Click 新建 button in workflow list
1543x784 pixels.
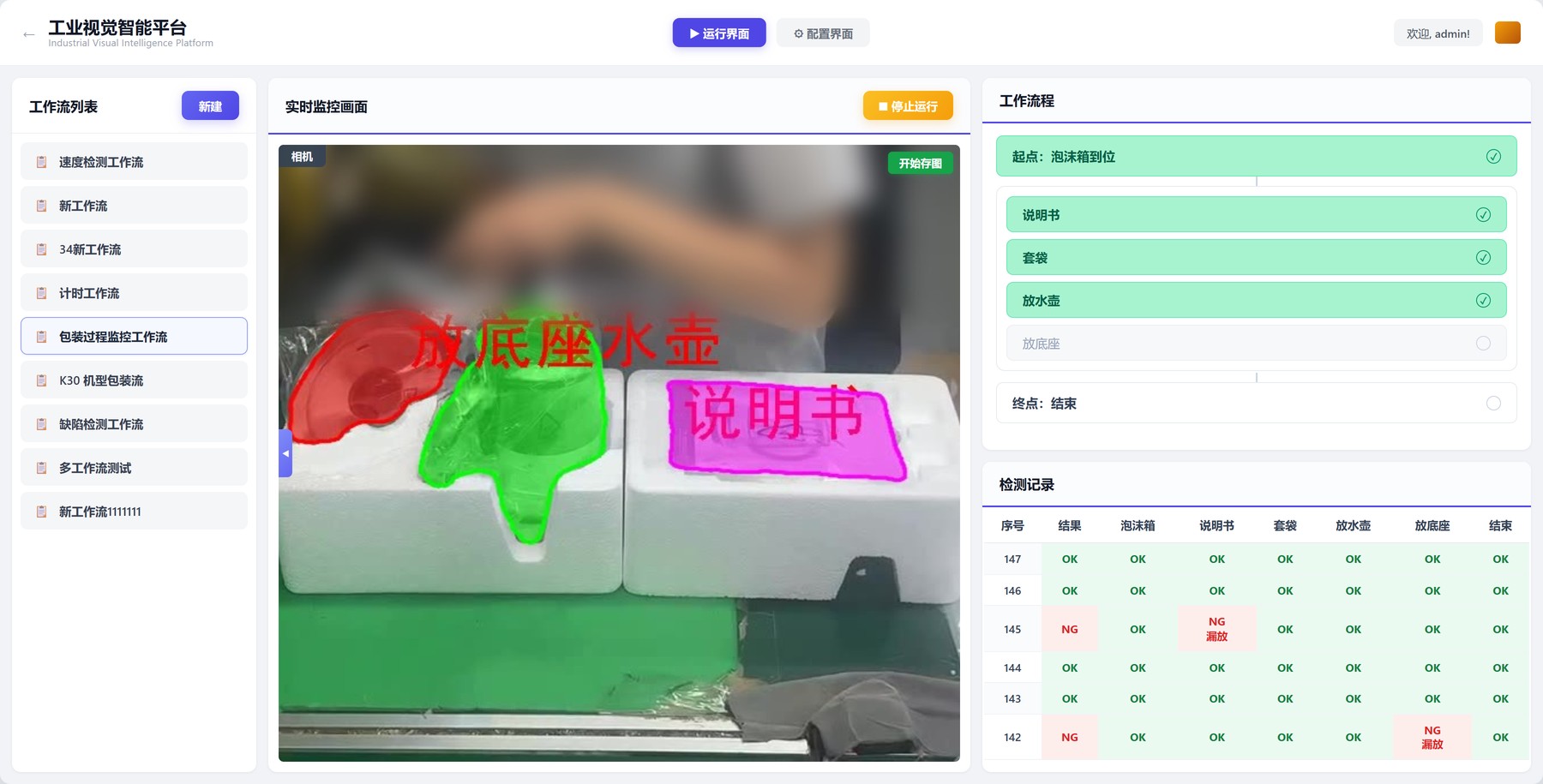pyautogui.click(x=210, y=106)
